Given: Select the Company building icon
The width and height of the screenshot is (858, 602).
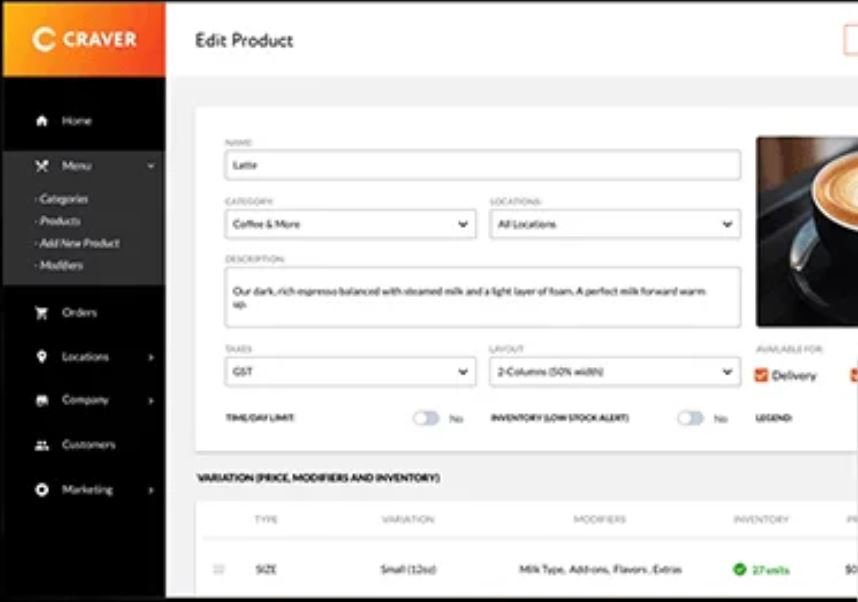Looking at the screenshot, I should pos(41,400).
